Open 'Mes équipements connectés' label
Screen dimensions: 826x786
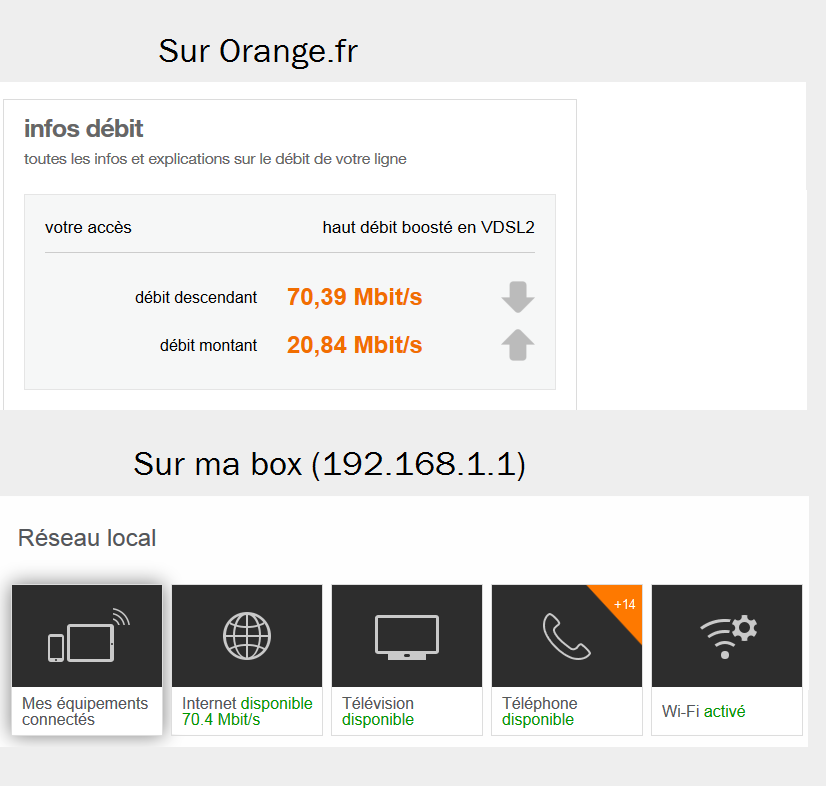pyautogui.click(x=85, y=711)
